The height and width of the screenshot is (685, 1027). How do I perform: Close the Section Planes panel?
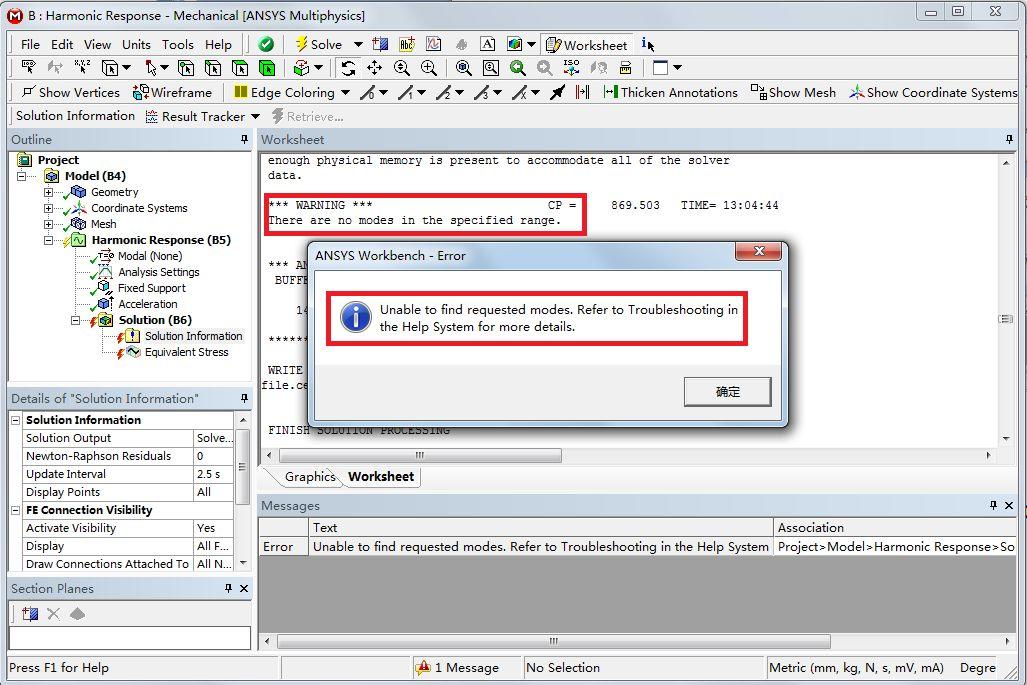coord(244,588)
